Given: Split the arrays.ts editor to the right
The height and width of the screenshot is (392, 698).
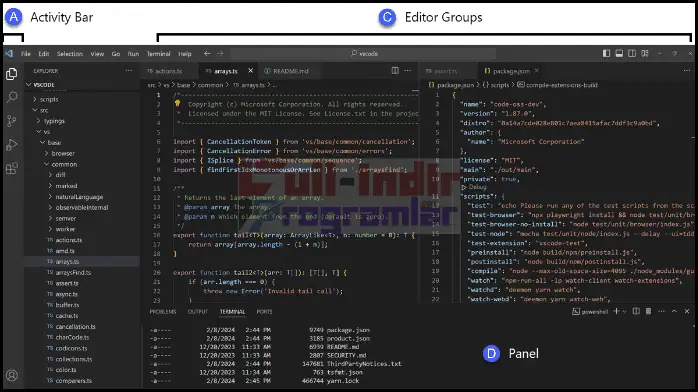Looking at the screenshot, I should (395, 71).
